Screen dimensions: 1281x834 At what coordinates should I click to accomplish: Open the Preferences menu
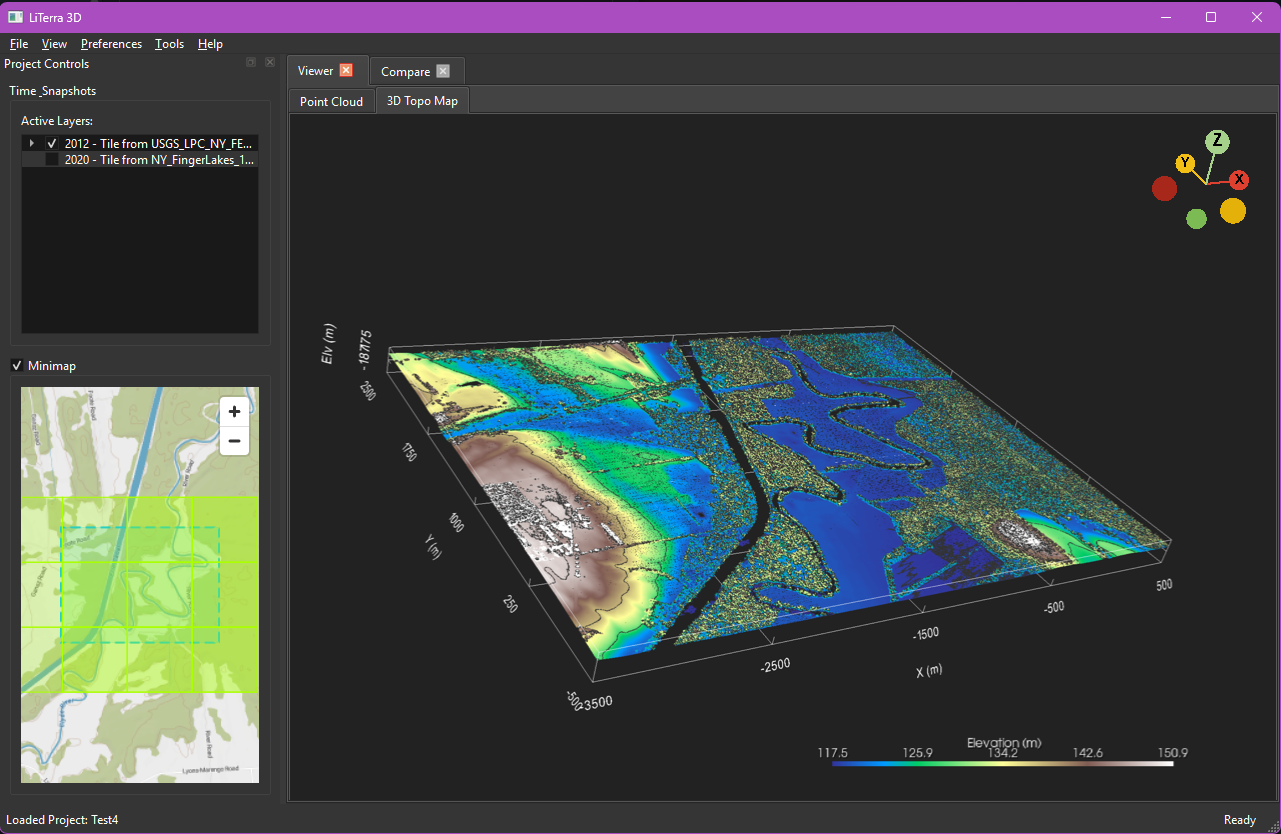click(111, 44)
